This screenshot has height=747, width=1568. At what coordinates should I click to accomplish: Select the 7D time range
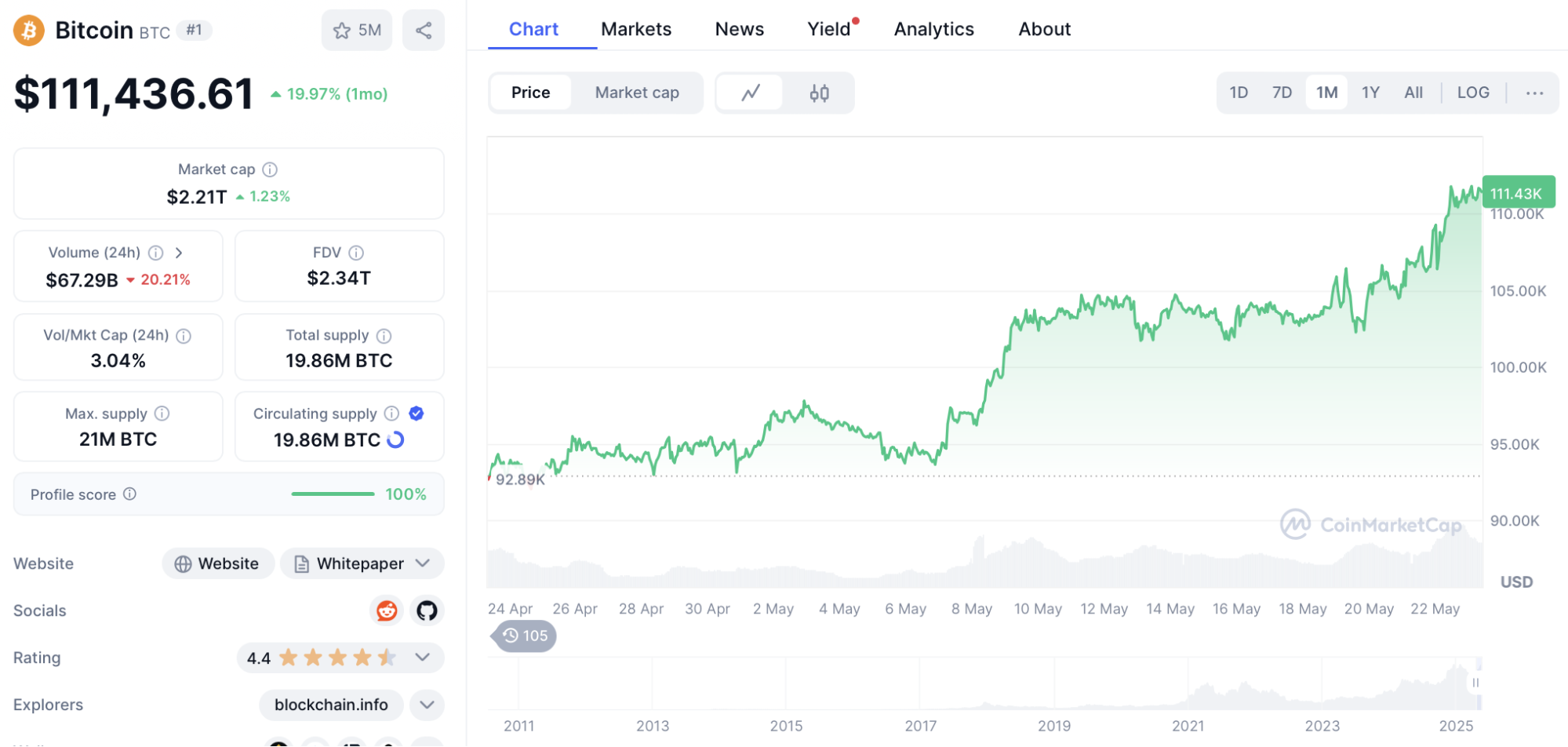1282,93
